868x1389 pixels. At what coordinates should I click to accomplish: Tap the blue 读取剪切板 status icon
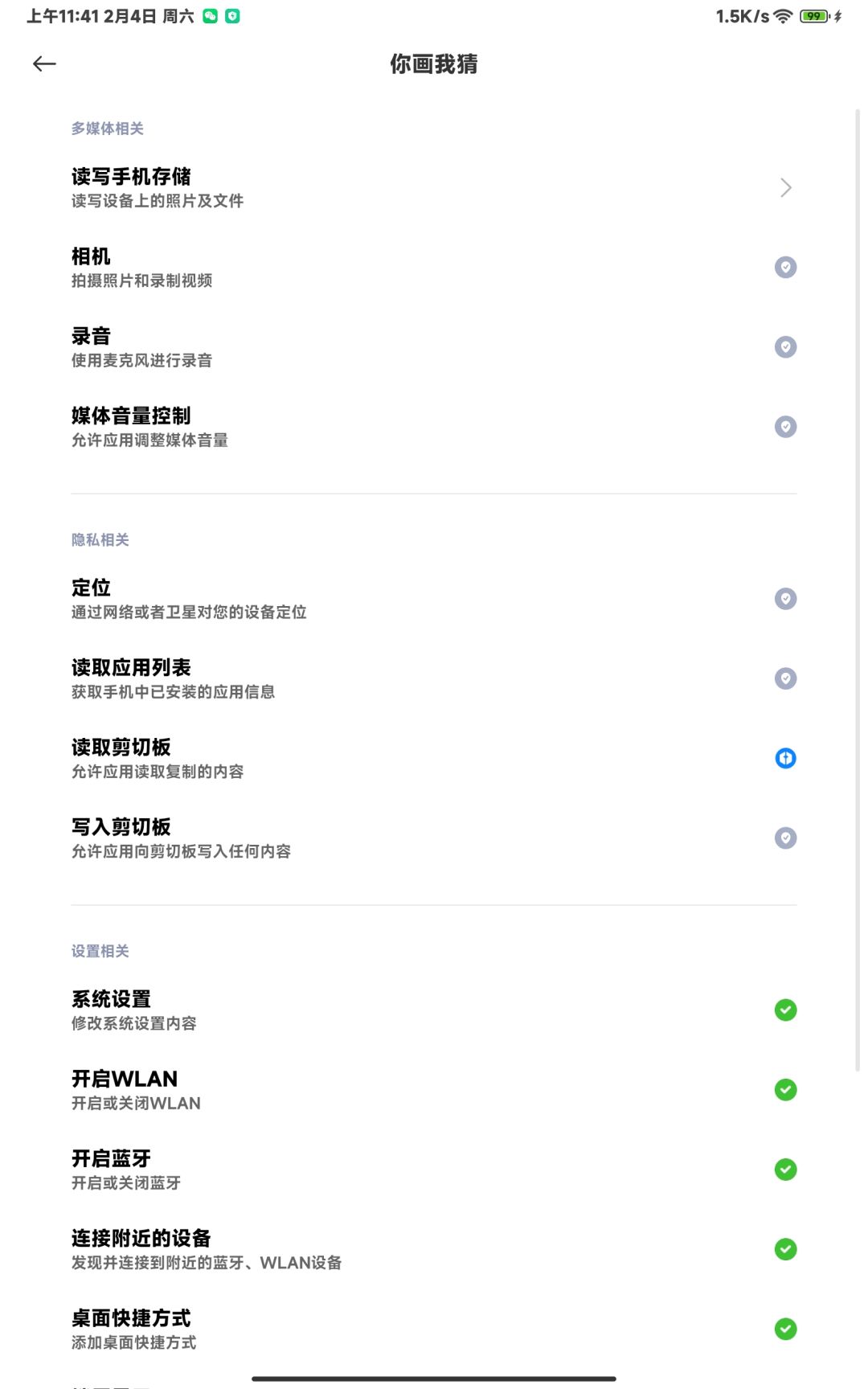point(785,758)
